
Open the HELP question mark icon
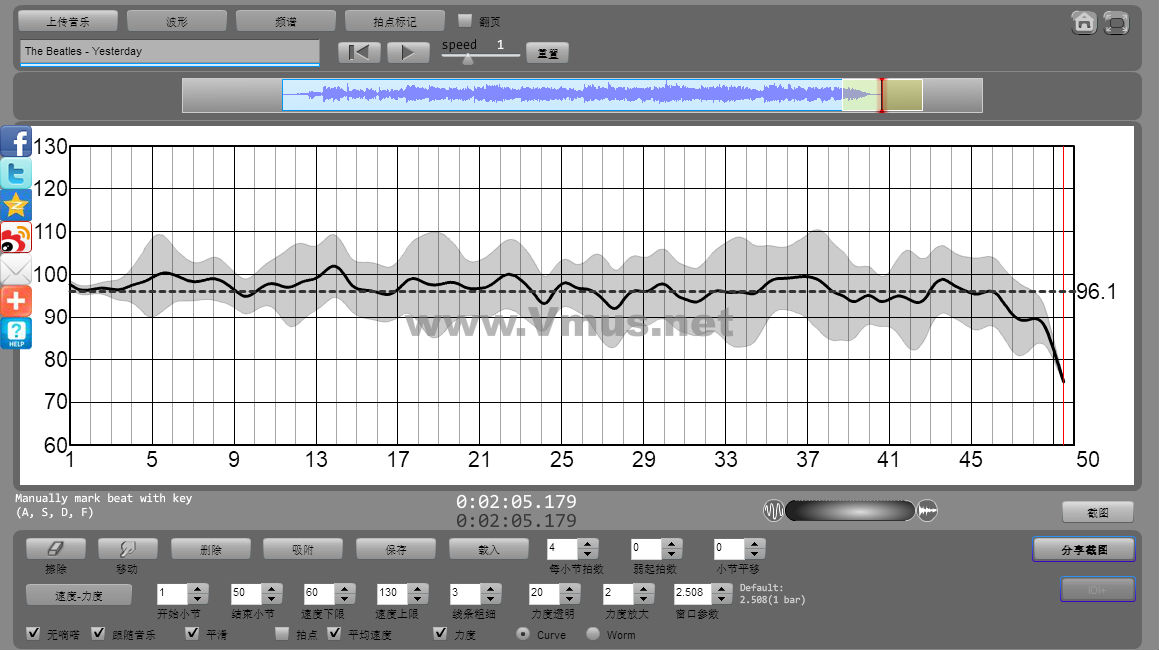click(16, 333)
